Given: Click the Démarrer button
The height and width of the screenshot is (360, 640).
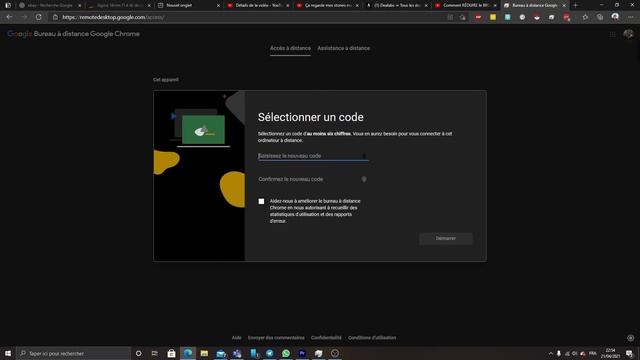Looking at the screenshot, I should [x=446, y=238].
